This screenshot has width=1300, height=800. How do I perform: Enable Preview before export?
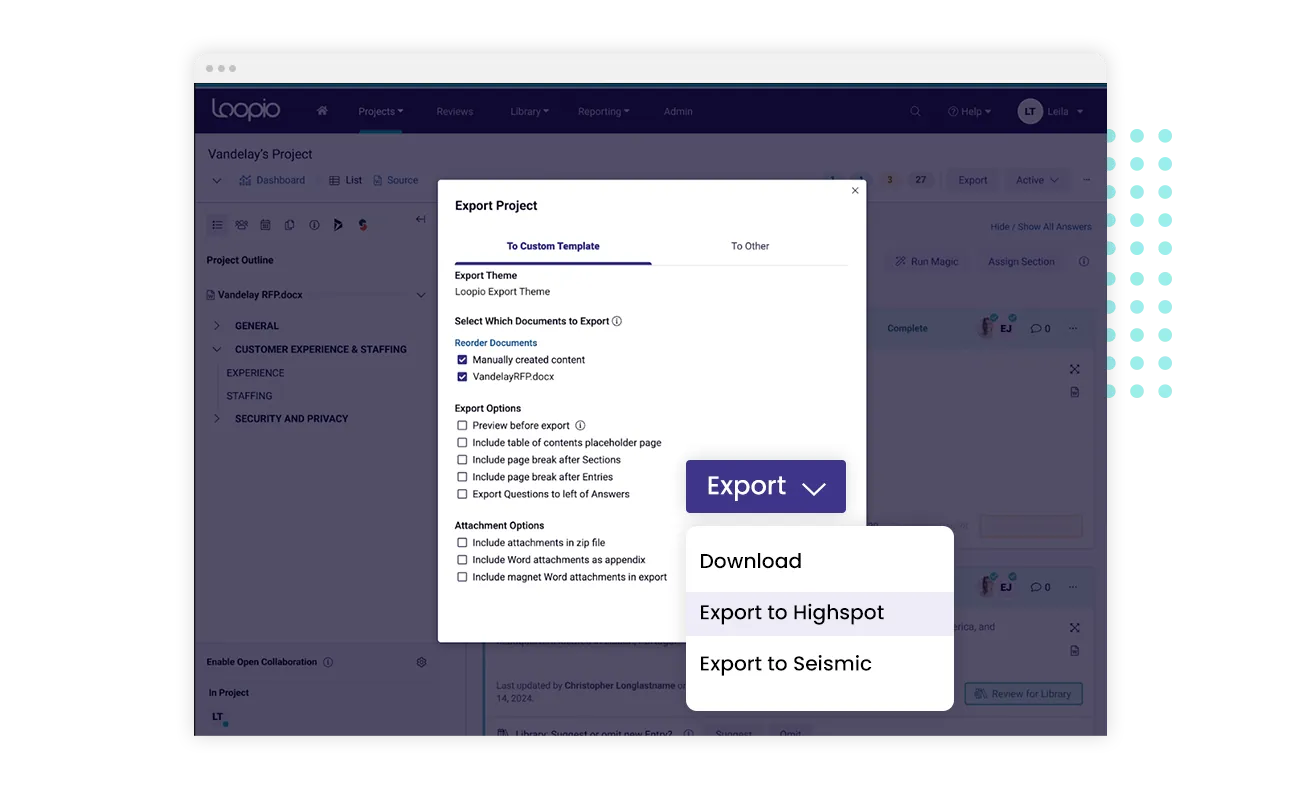[x=462, y=426]
